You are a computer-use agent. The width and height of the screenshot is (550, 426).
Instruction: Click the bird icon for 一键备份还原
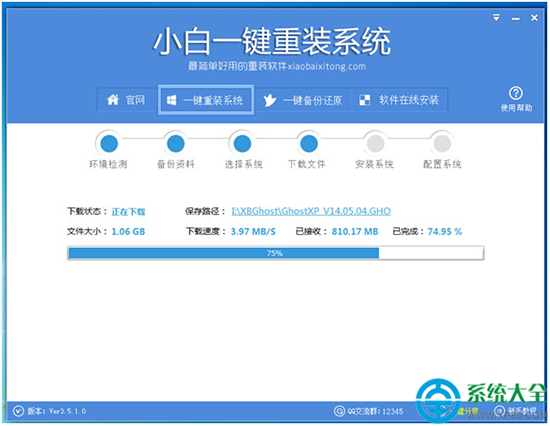point(270,100)
